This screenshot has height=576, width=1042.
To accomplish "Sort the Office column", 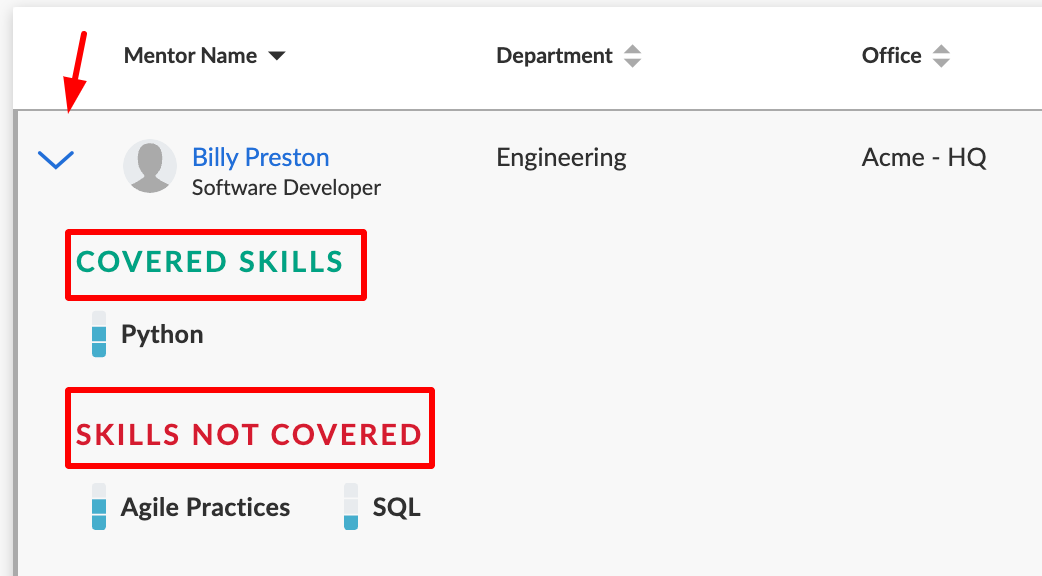I will pos(941,56).
